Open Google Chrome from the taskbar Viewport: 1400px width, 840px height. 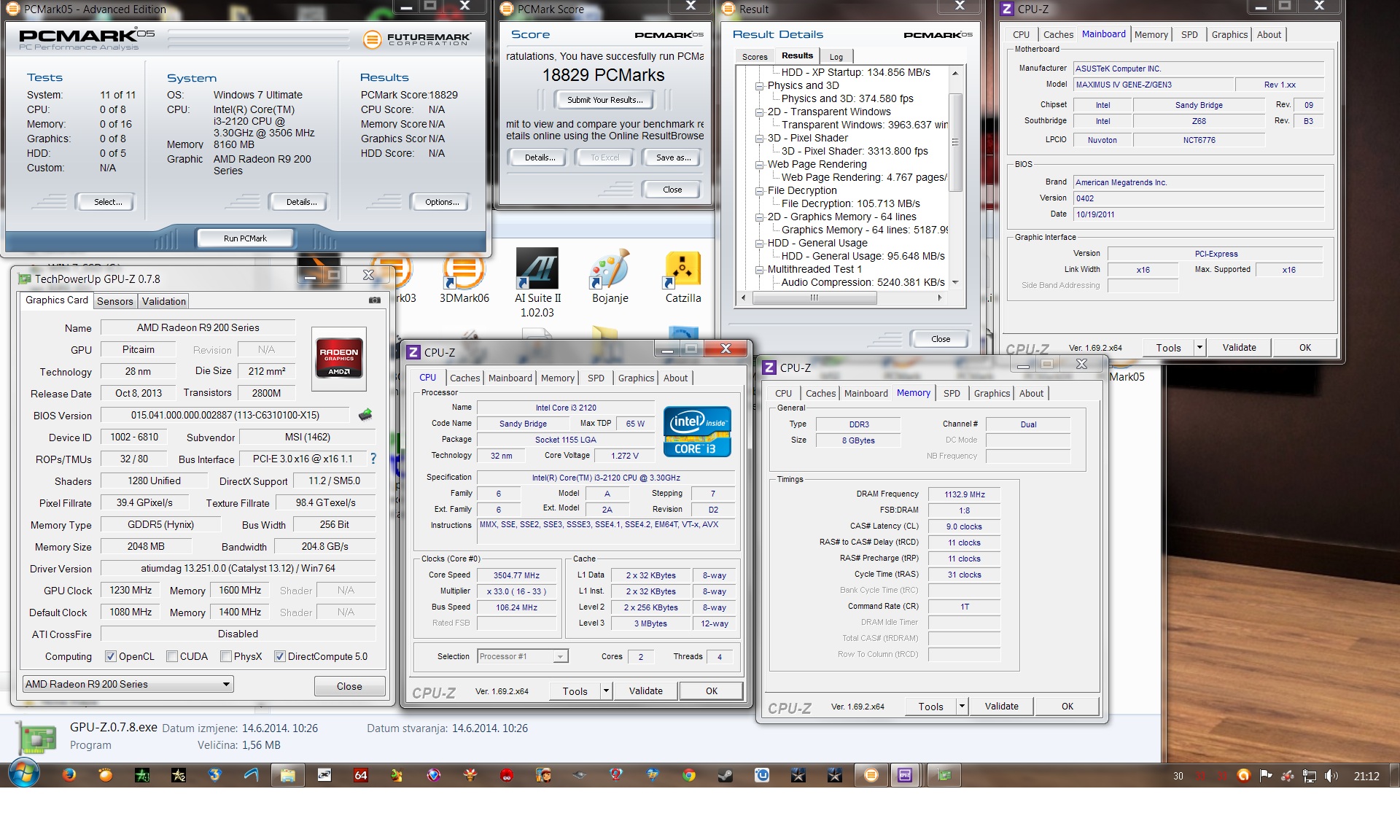[689, 775]
